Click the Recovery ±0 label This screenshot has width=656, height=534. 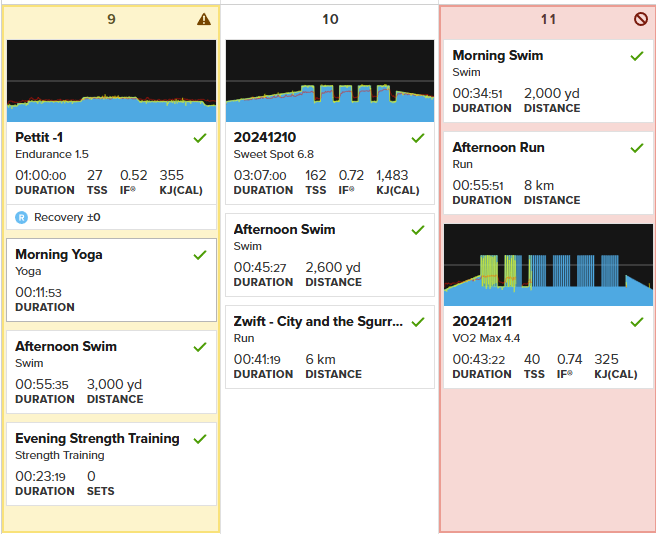coord(67,217)
